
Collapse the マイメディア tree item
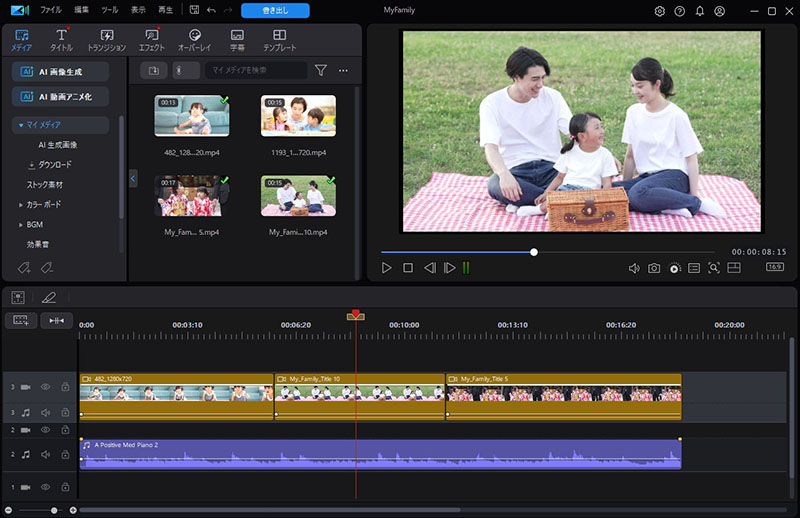coord(20,125)
